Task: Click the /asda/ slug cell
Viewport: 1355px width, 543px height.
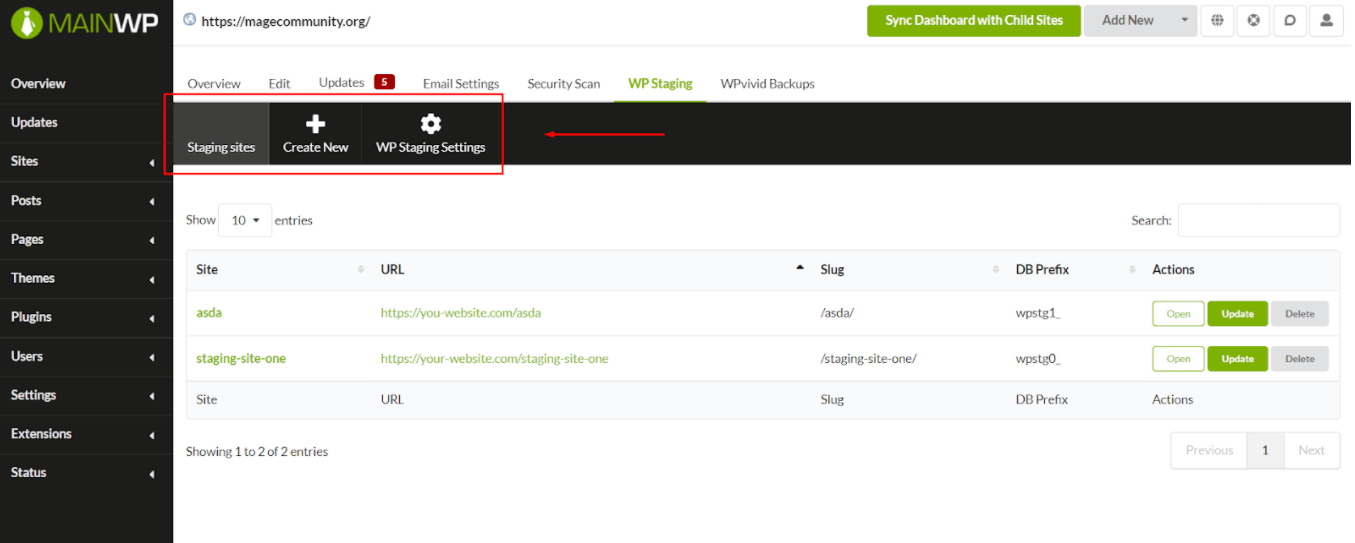Action: 837,313
